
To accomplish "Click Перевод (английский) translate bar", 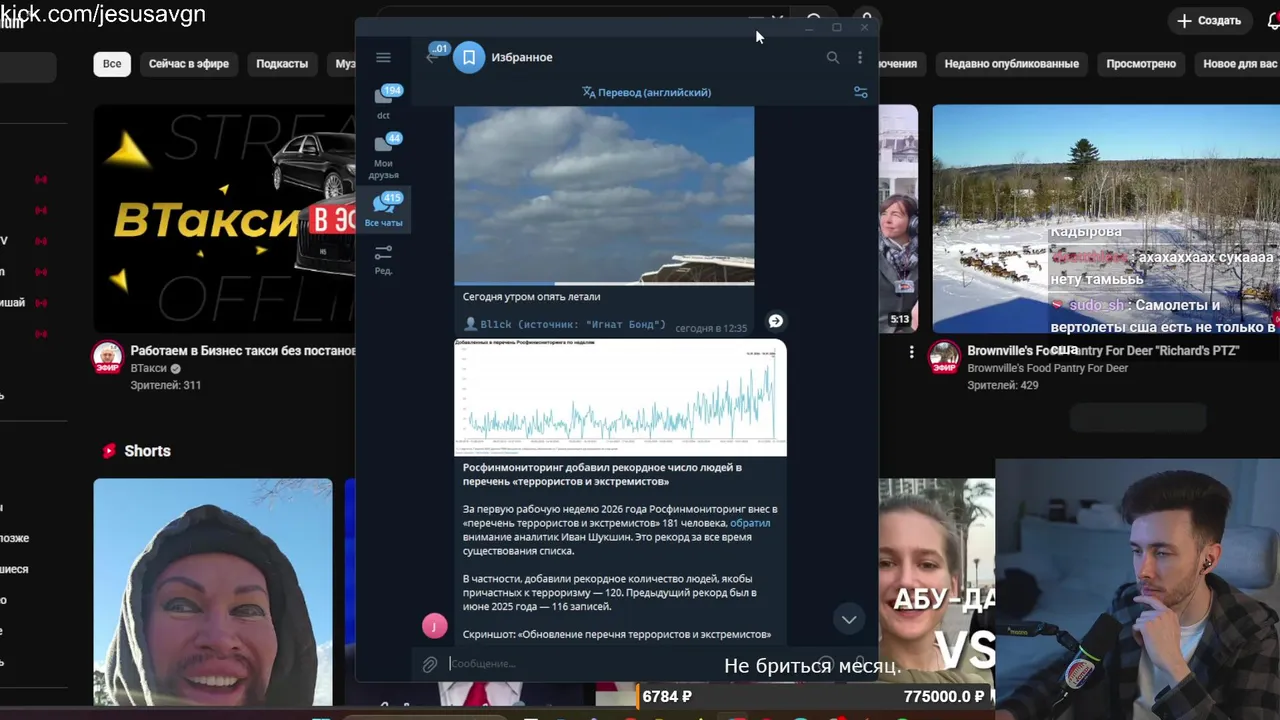I will (x=646, y=92).
